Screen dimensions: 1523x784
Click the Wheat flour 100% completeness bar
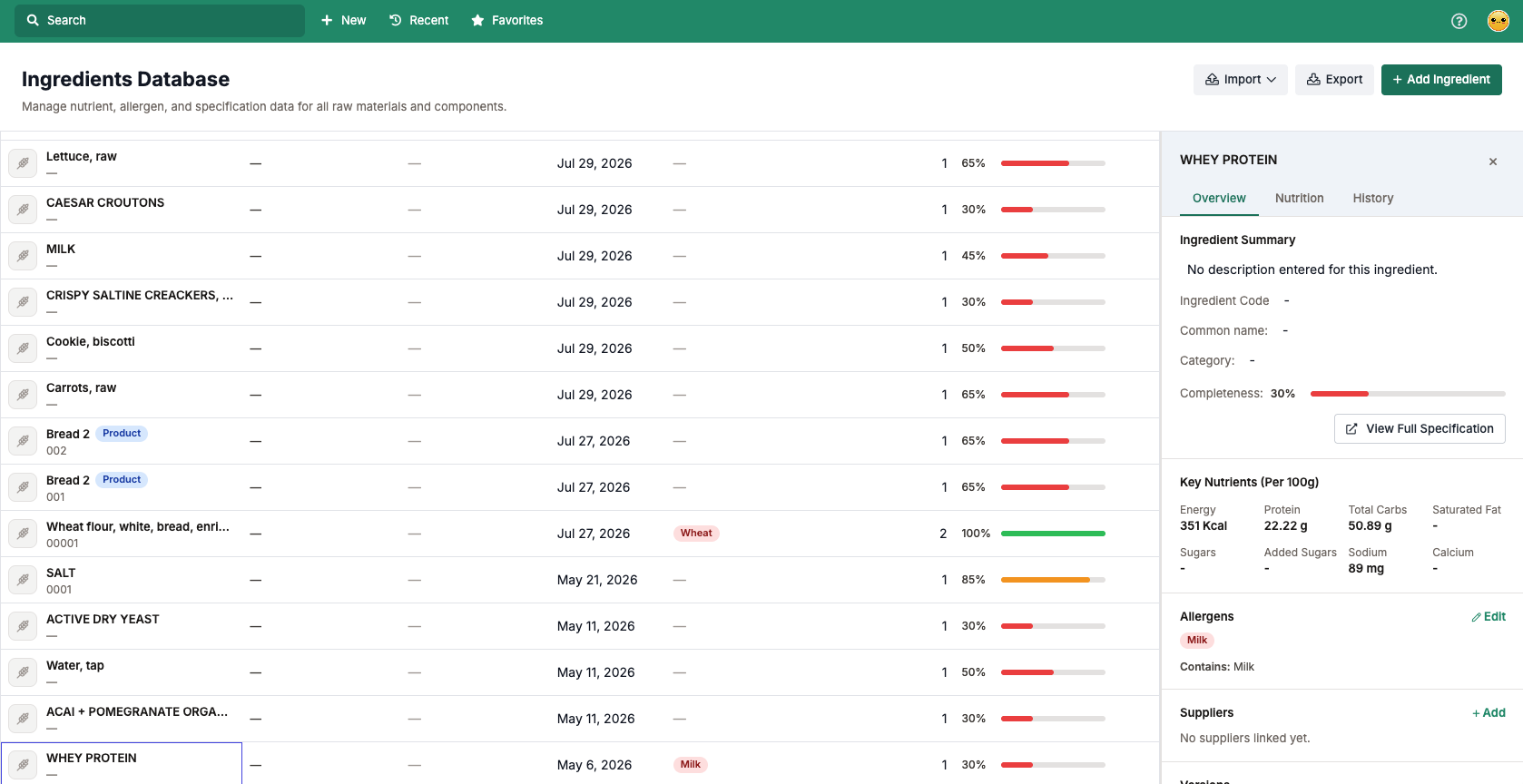[1053, 534]
